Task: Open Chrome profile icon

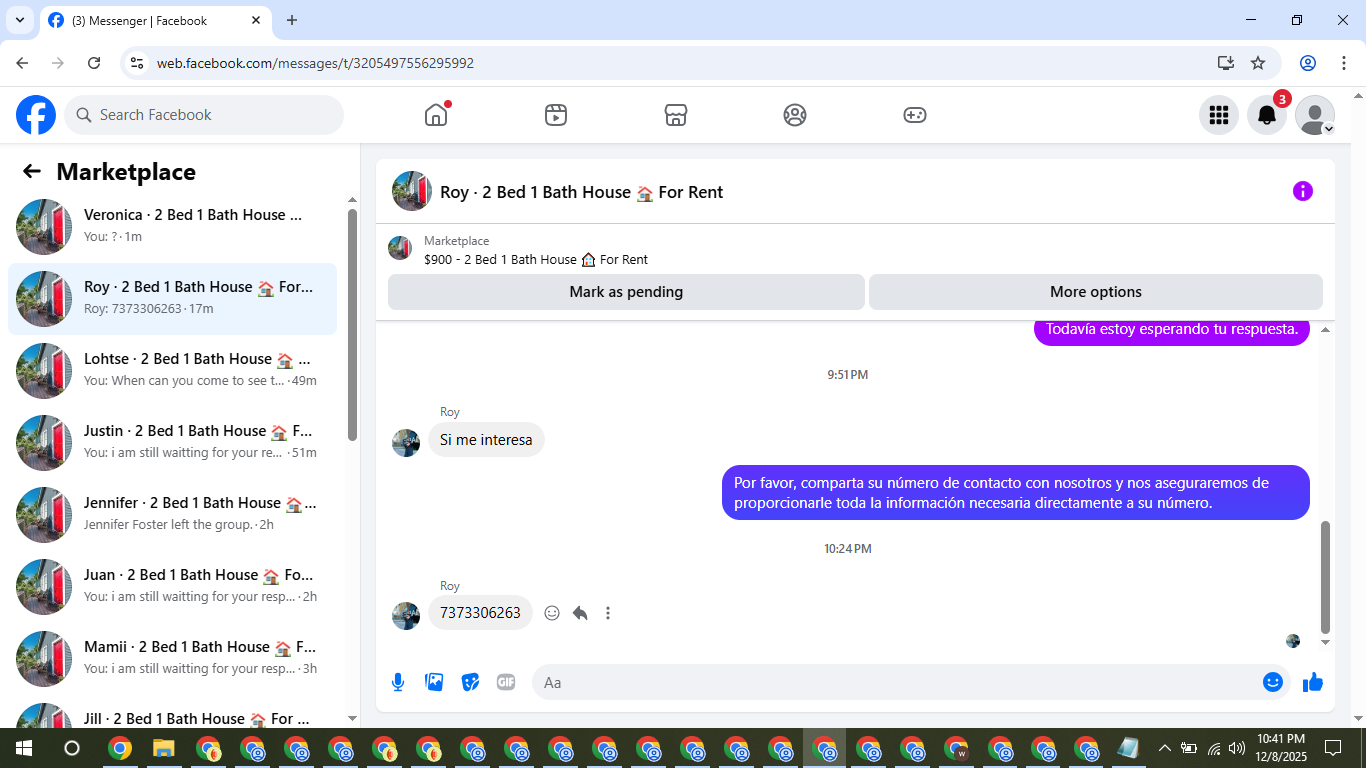Action: pyautogui.click(x=1308, y=63)
